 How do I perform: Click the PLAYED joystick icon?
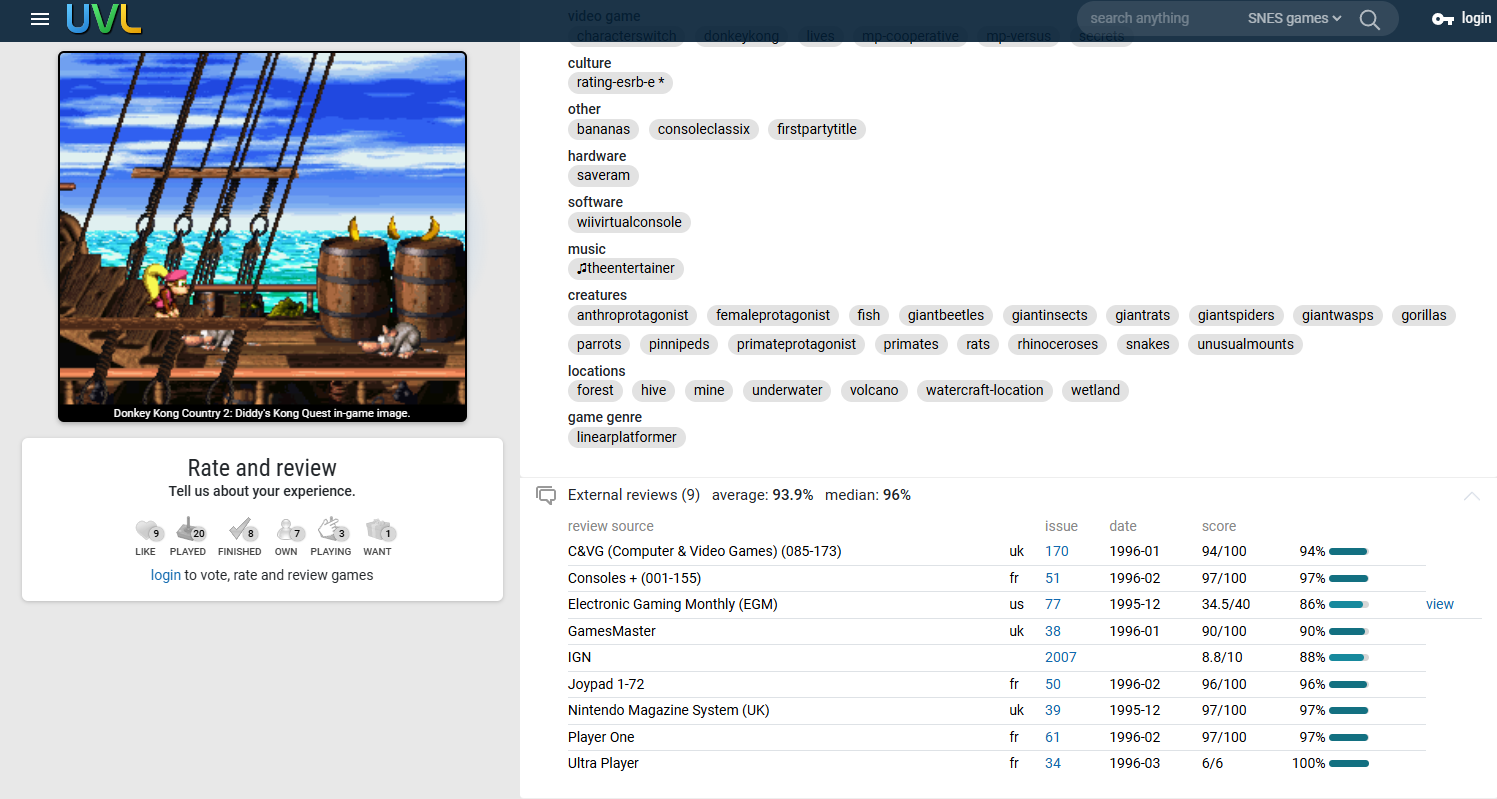pos(188,529)
